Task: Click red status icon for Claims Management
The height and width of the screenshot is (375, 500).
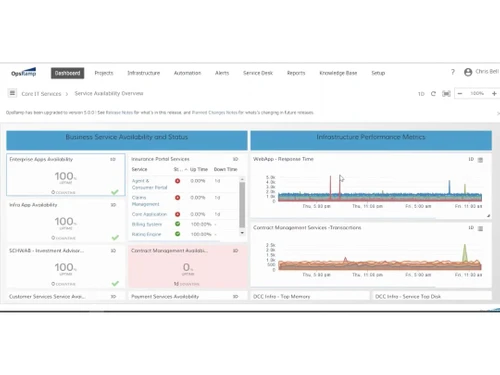Action: click(x=178, y=198)
